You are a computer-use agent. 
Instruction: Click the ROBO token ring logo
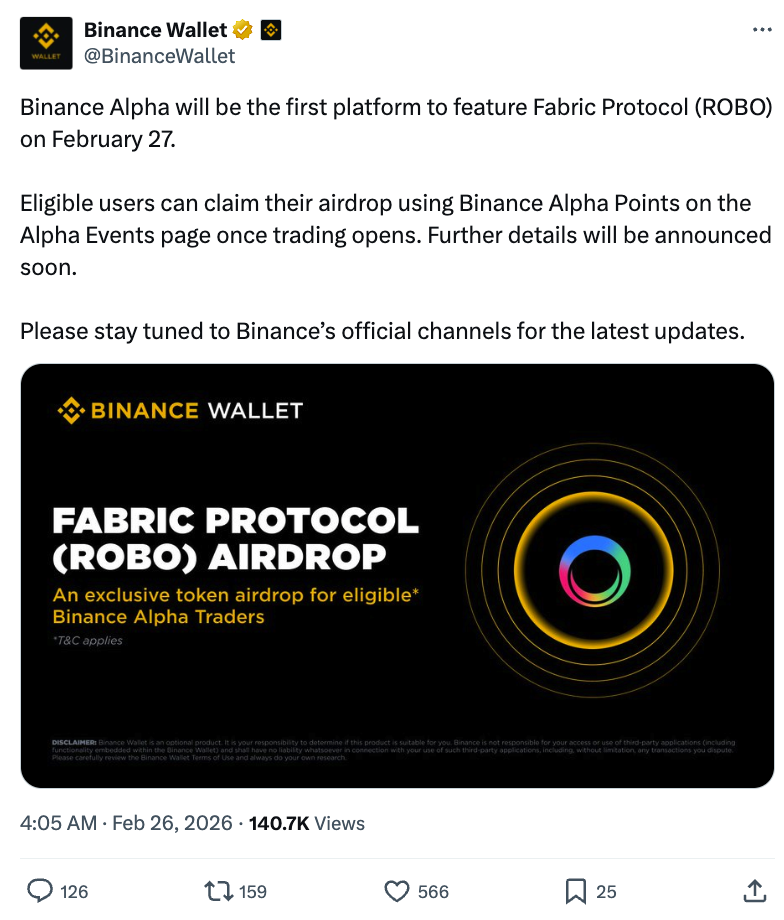tap(595, 570)
